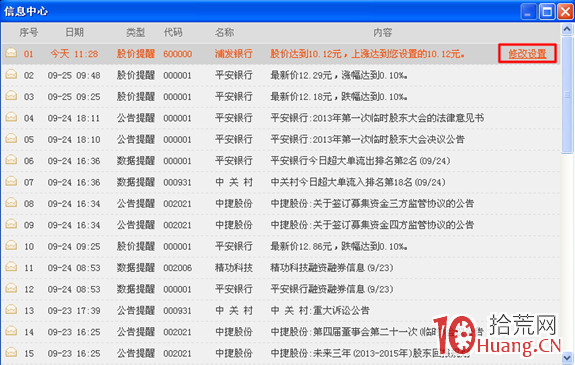
Task: Open 平安银行 法律意见书 announcement
Action: point(377,118)
